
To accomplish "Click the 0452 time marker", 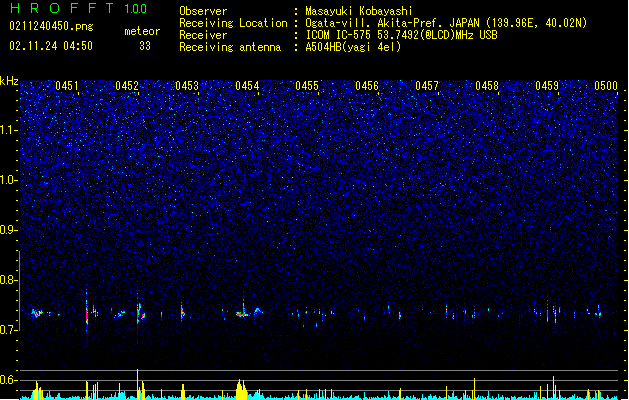I will (127, 86).
